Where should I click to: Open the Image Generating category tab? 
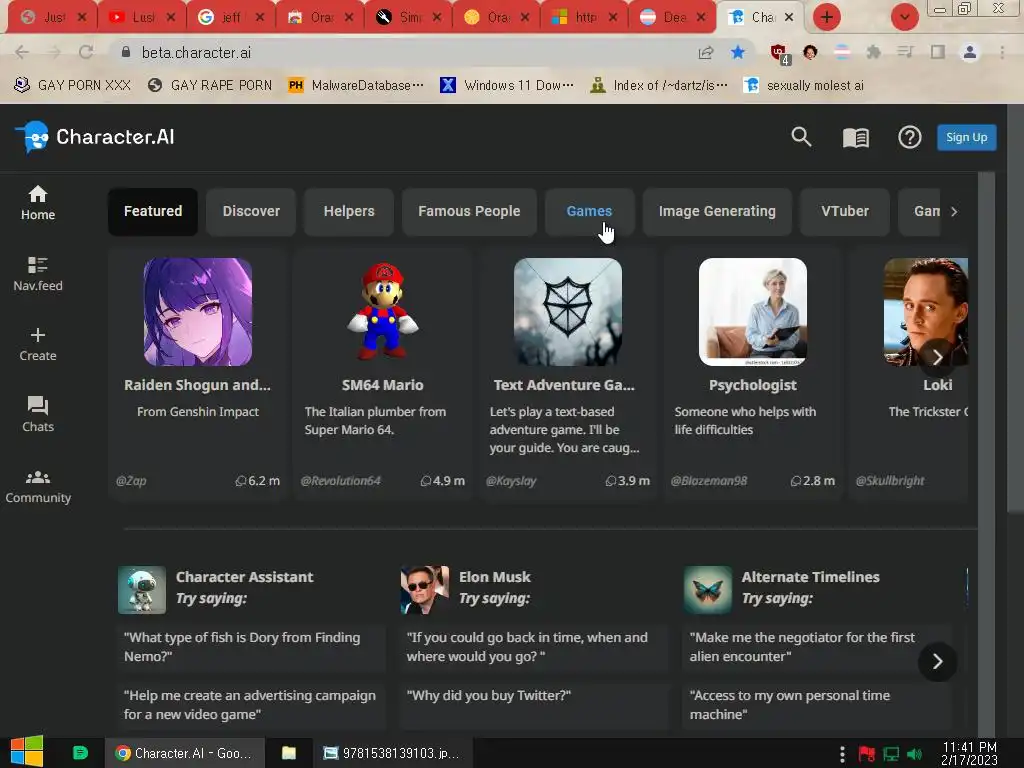click(x=717, y=212)
